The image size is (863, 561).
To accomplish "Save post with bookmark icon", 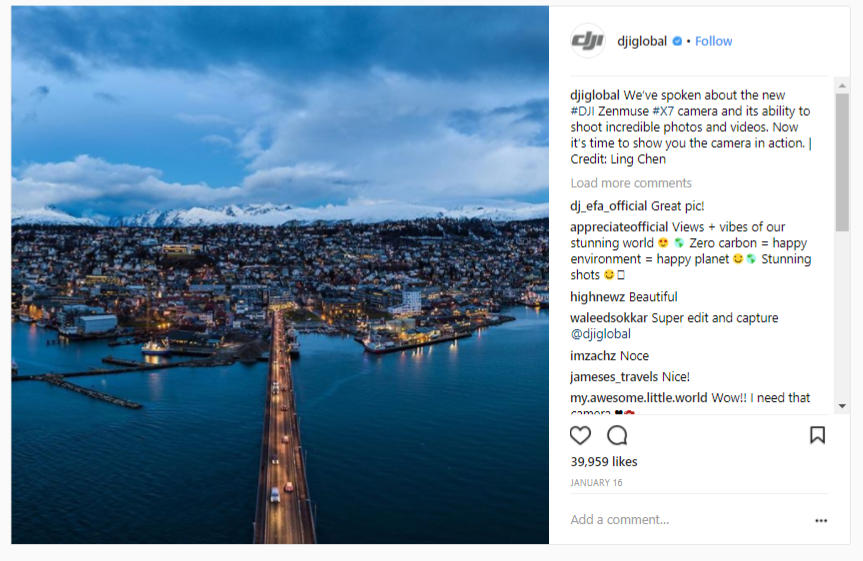I will pos(817,435).
